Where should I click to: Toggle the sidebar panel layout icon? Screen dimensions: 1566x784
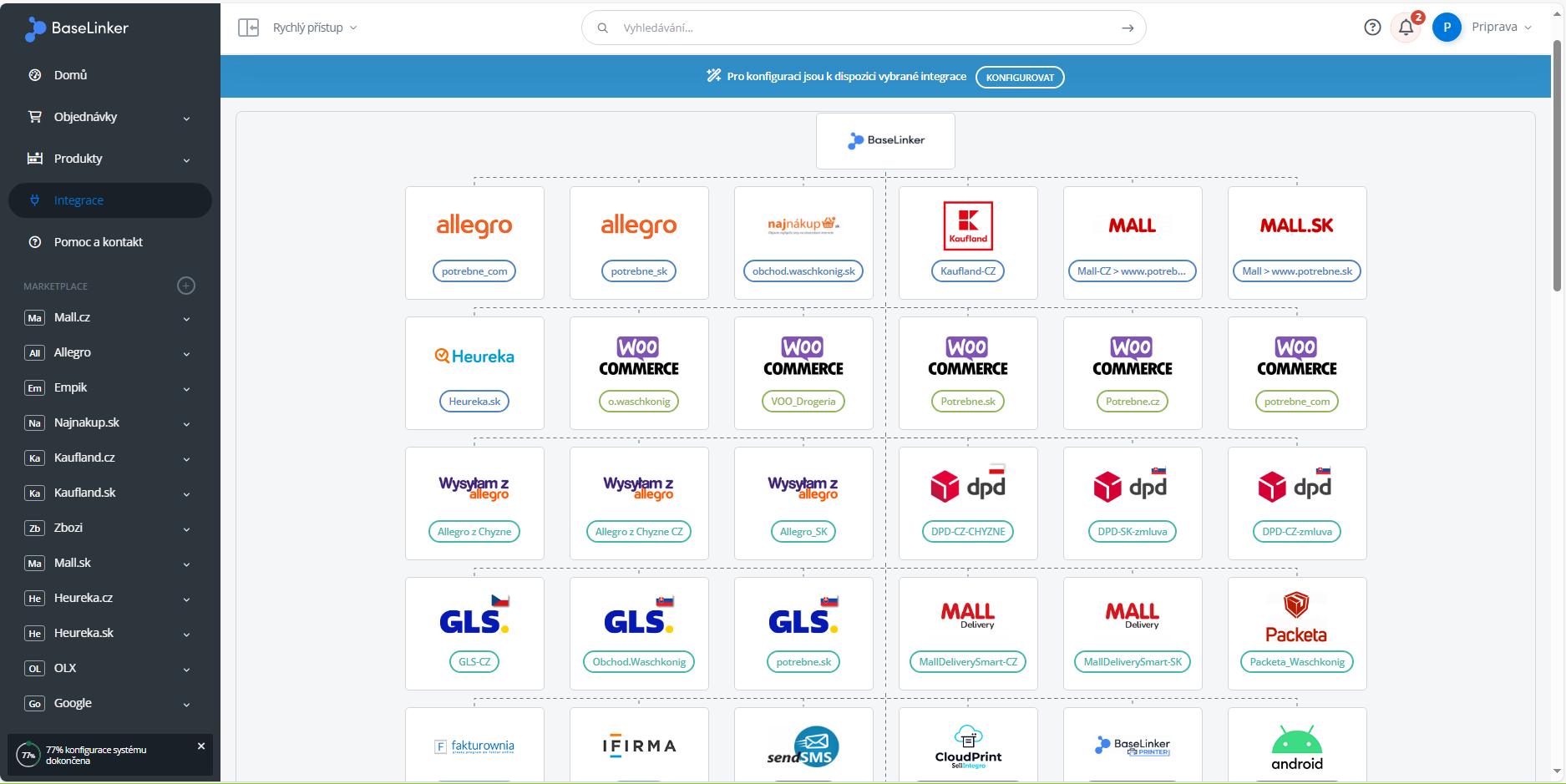click(x=248, y=28)
